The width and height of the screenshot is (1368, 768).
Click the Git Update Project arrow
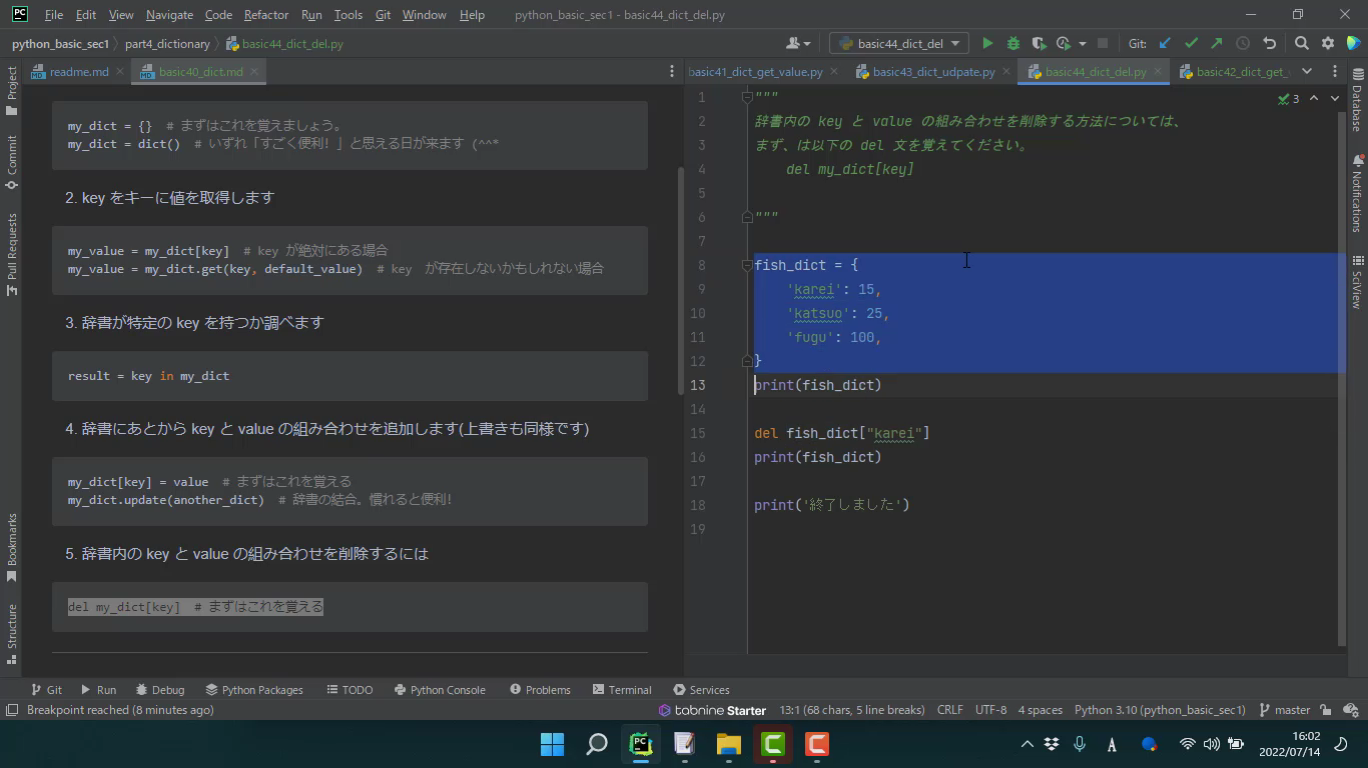pos(1165,43)
